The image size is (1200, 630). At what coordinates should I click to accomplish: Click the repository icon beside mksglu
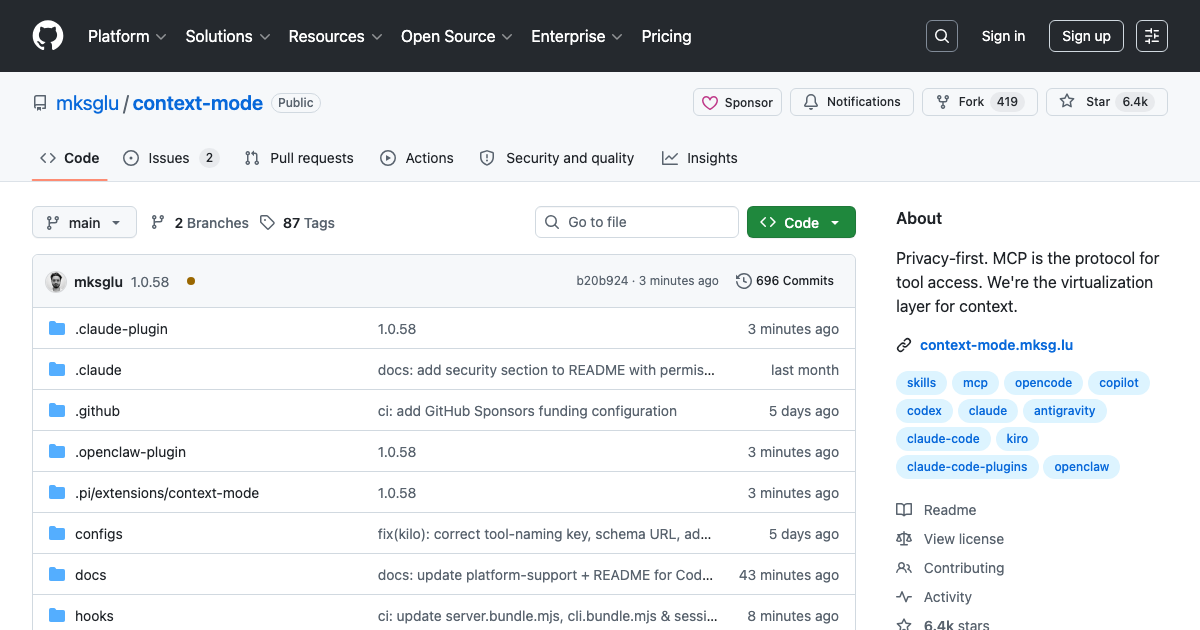(x=40, y=103)
